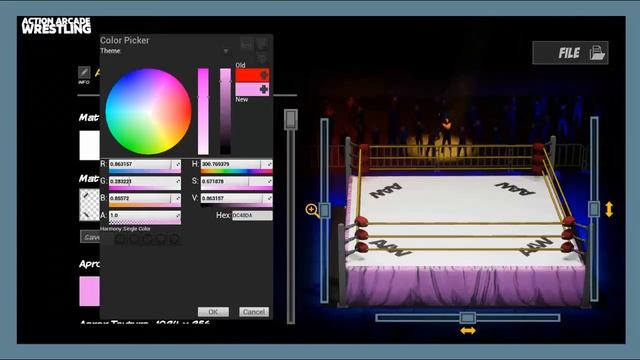
Task: Click the zoom magnifier icon
Action: [x=312, y=210]
